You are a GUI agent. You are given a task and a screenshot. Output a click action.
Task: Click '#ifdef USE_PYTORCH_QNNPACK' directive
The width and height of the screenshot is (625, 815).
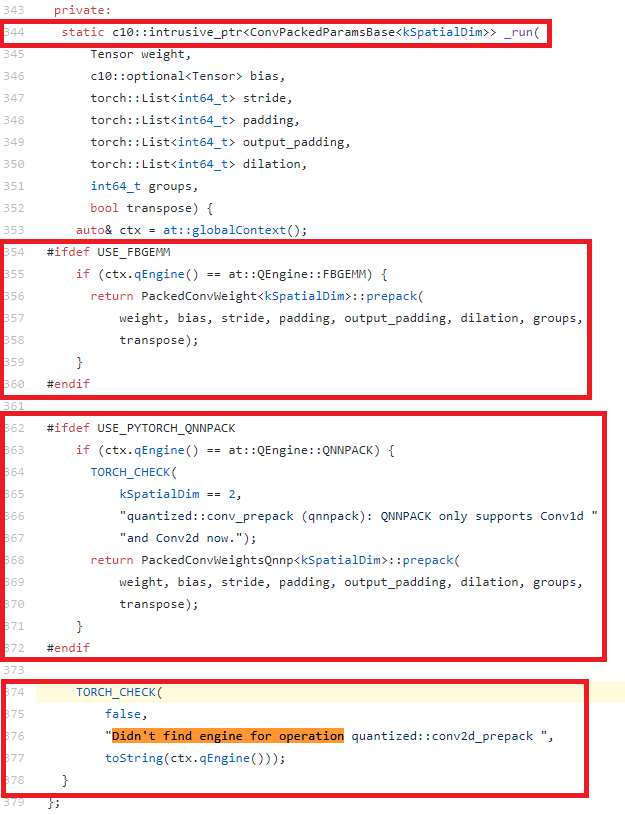[141, 428]
